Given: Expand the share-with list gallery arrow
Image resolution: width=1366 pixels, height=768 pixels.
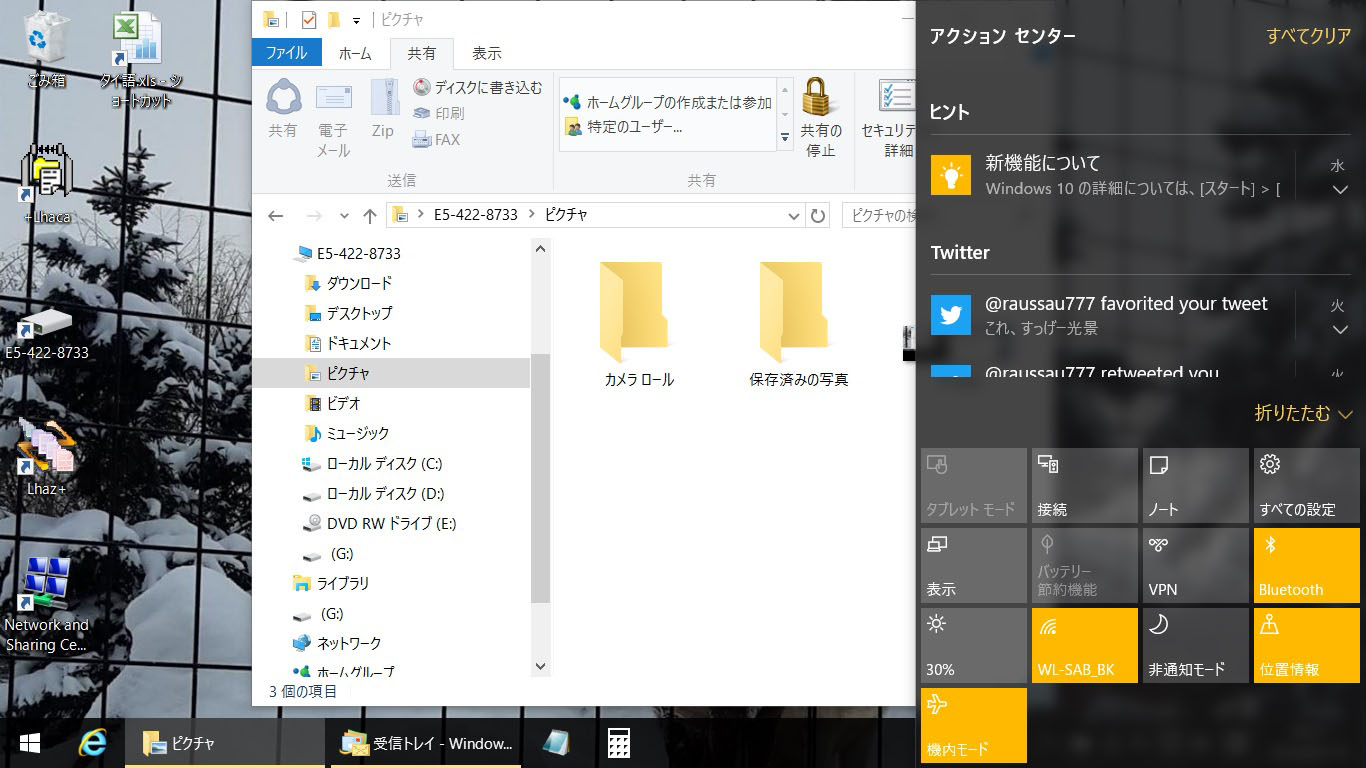Looking at the screenshot, I should [x=785, y=137].
